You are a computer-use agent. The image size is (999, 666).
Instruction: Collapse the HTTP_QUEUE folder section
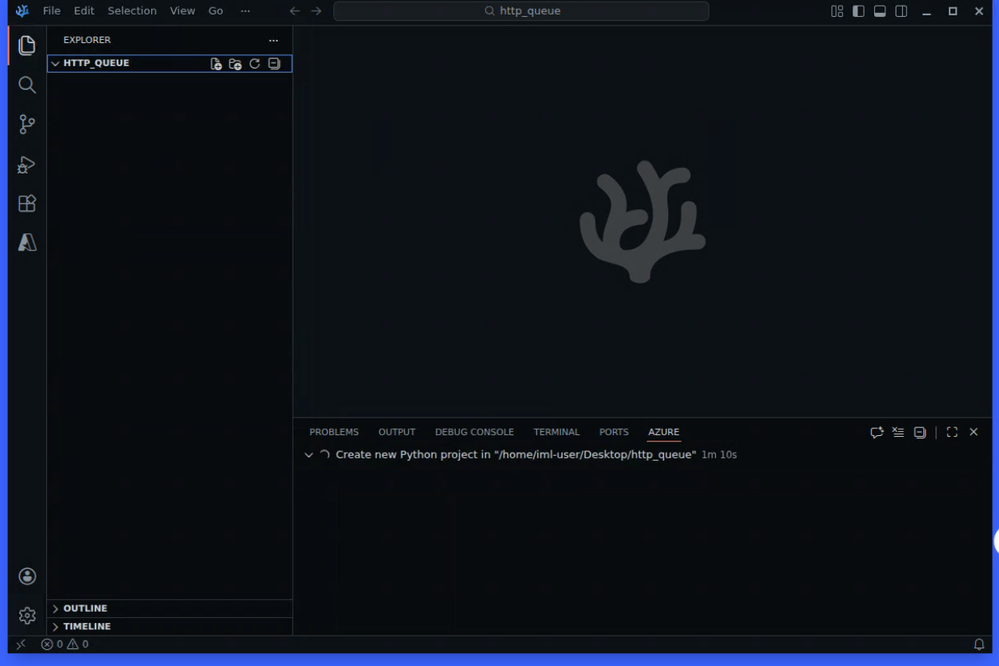(x=56, y=63)
